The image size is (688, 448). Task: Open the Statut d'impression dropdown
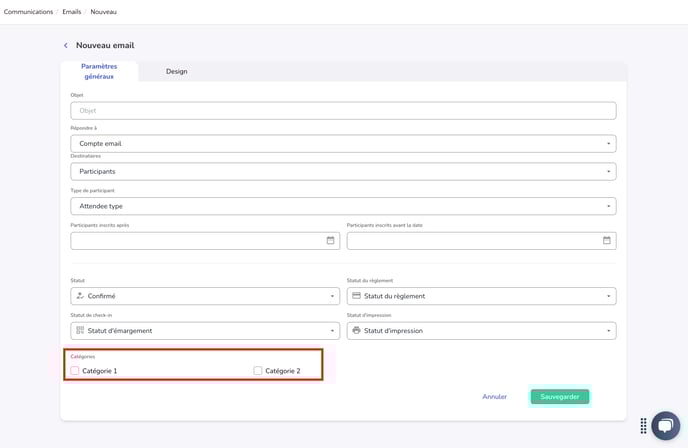(481, 331)
